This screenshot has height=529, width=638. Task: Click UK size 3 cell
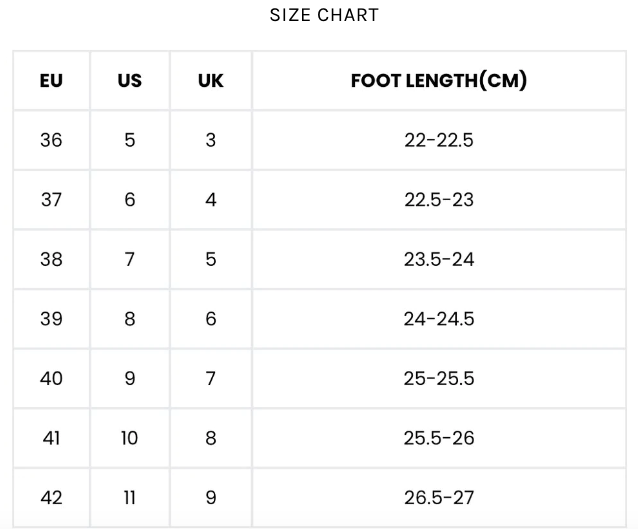(x=210, y=140)
